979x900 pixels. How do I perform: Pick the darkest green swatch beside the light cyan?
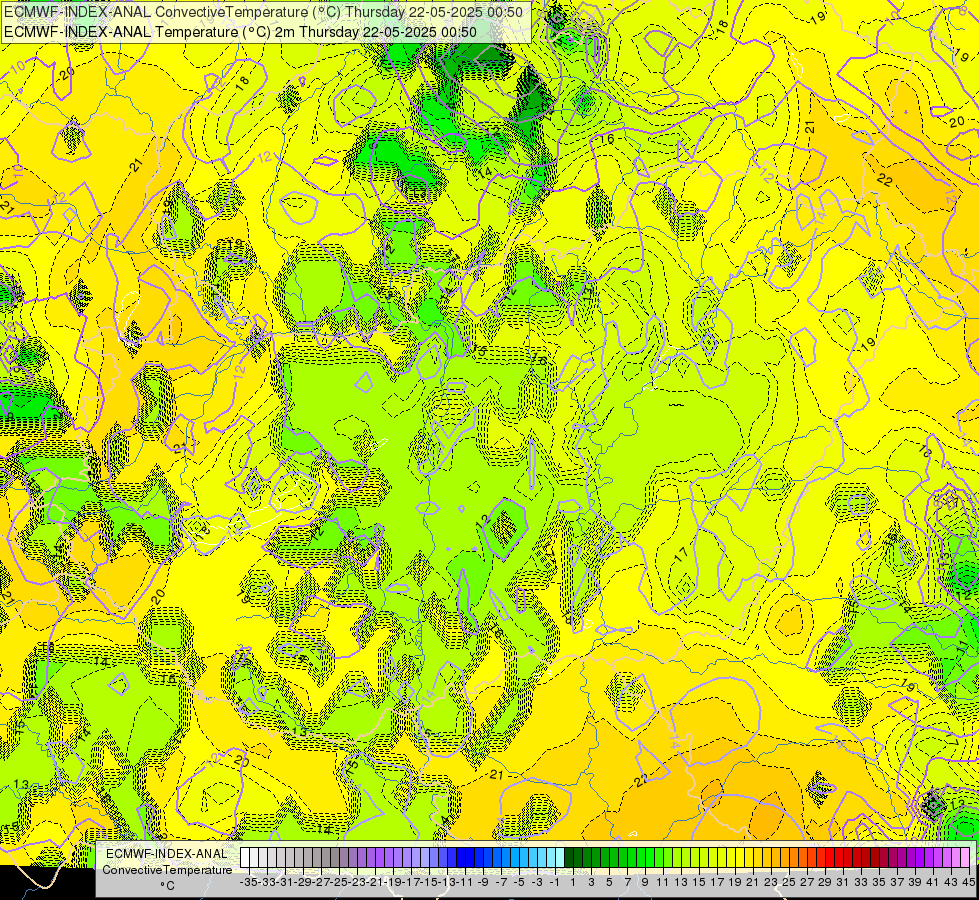pos(569,858)
